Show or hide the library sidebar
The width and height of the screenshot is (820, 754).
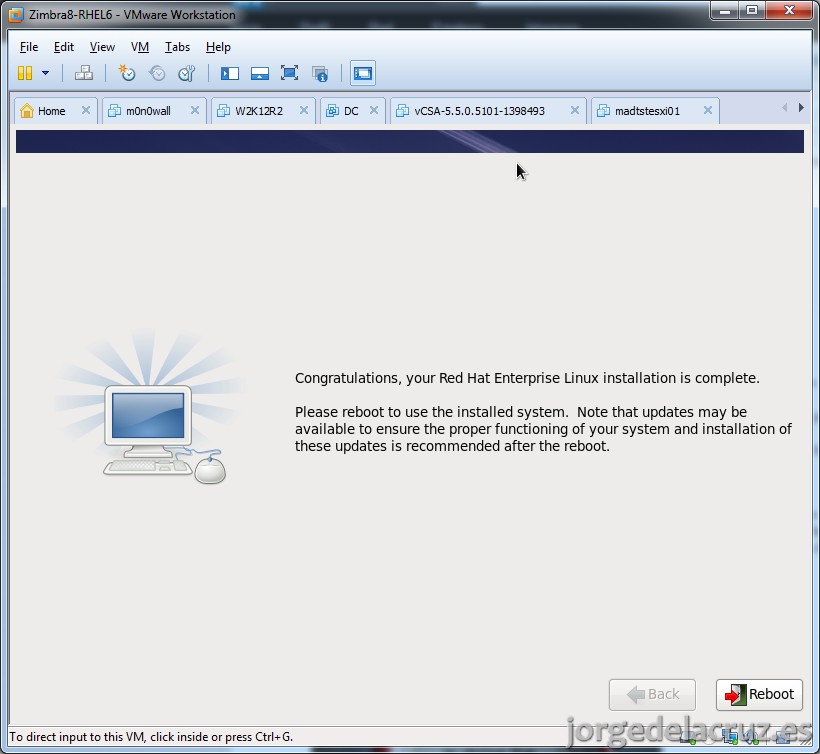coord(230,73)
